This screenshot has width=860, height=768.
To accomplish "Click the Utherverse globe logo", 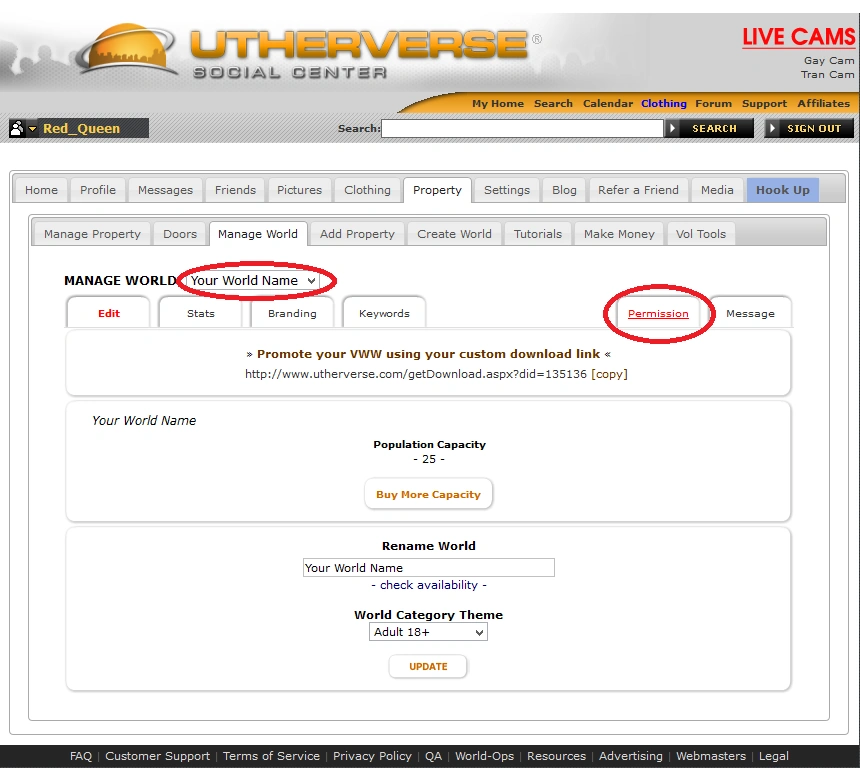I will coord(127,49).
